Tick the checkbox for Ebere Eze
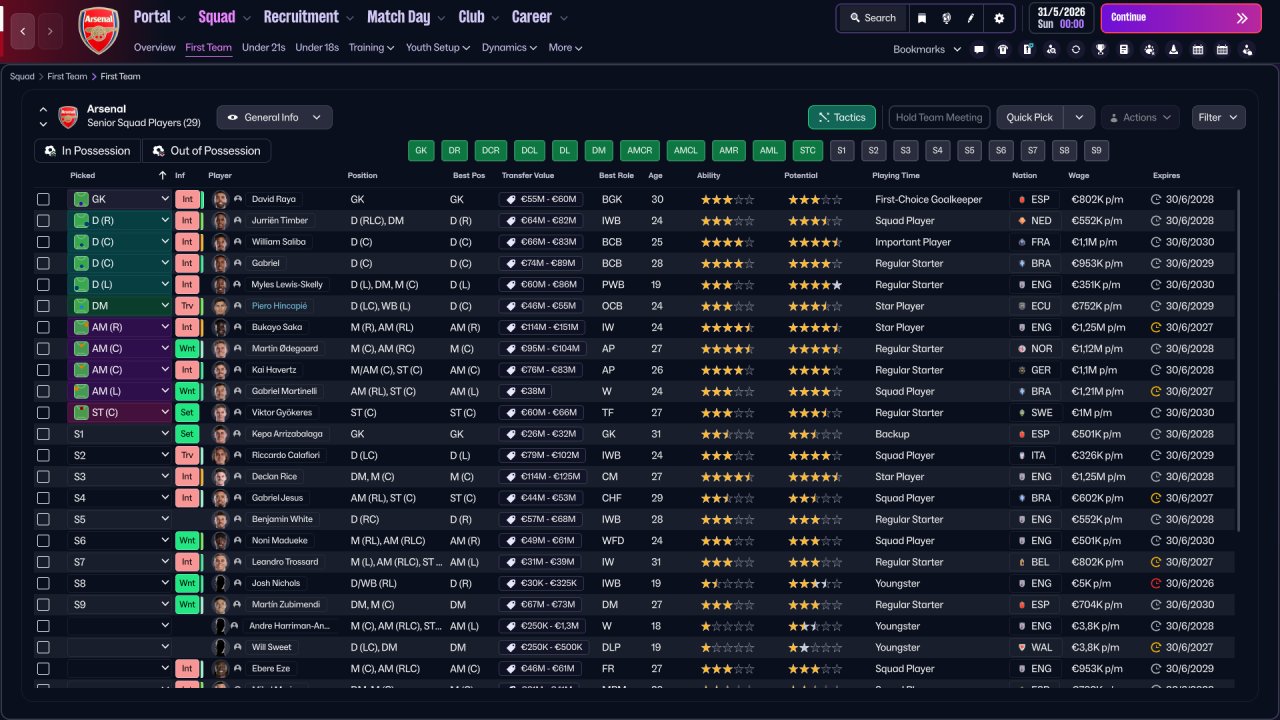1280x720 pixels. pos(43,668)
